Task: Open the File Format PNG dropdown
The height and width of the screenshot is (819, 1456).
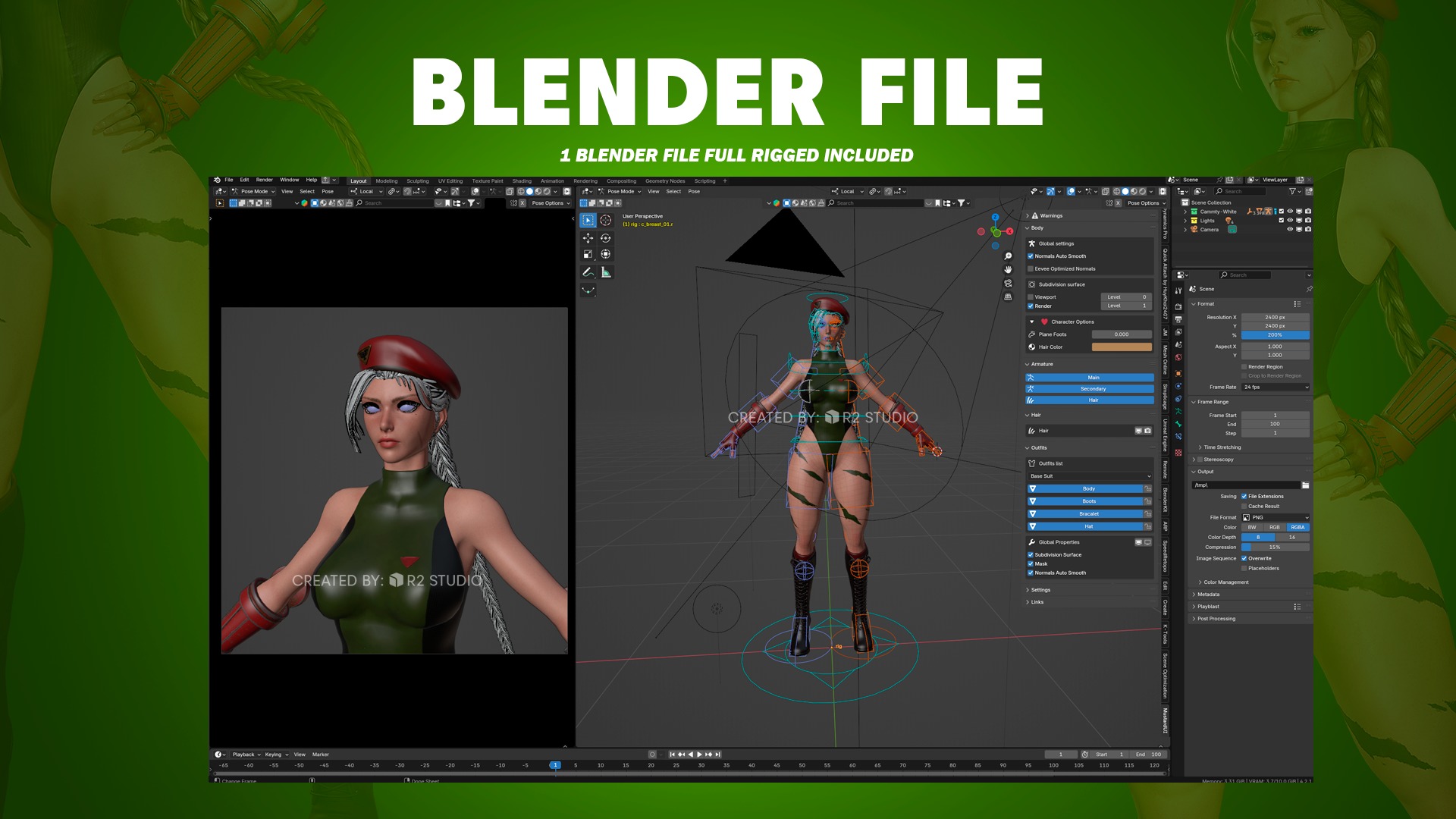Action: coord(1275,517)
